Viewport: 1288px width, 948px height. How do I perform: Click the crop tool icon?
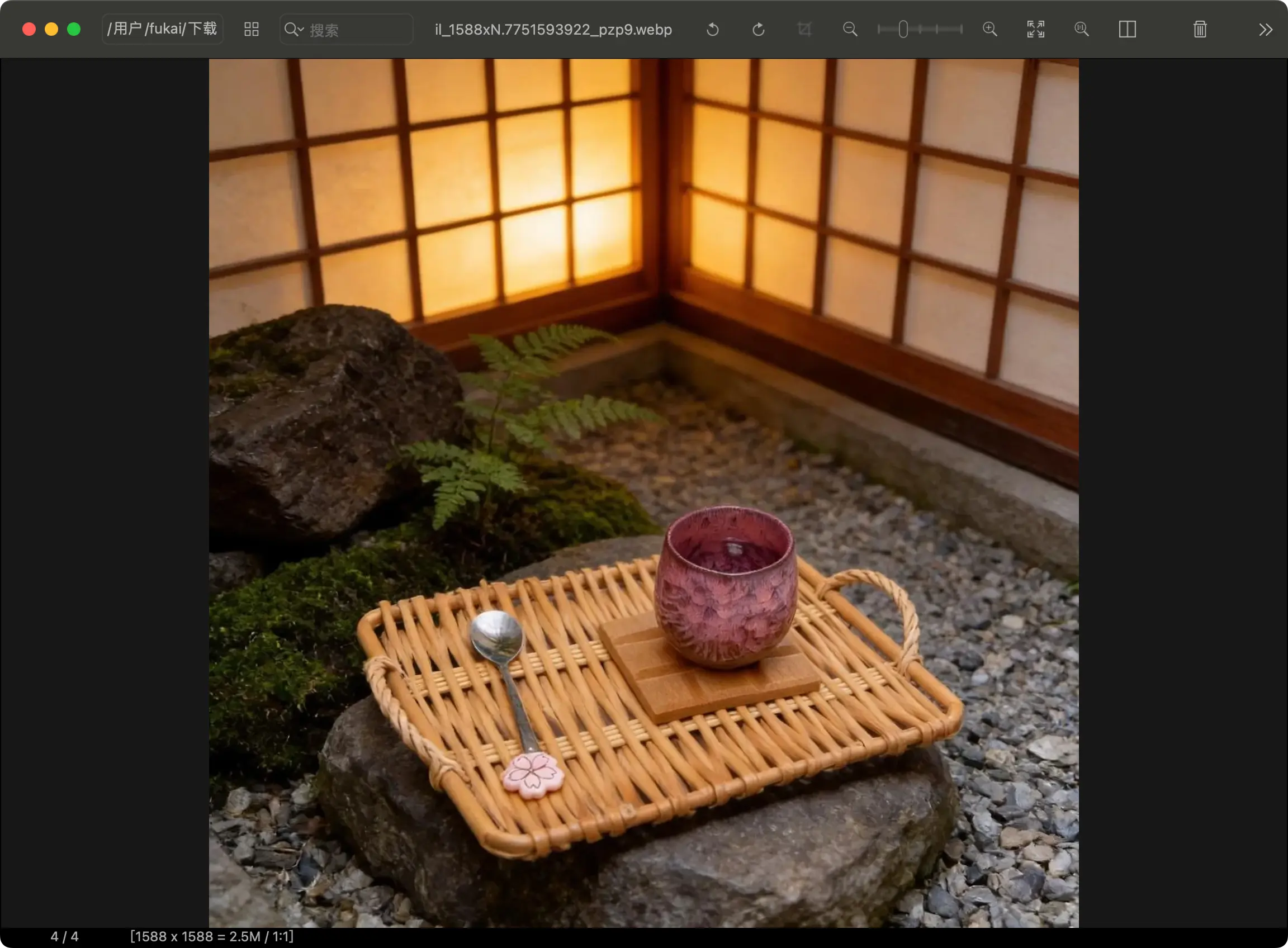(x=804, y=29)
